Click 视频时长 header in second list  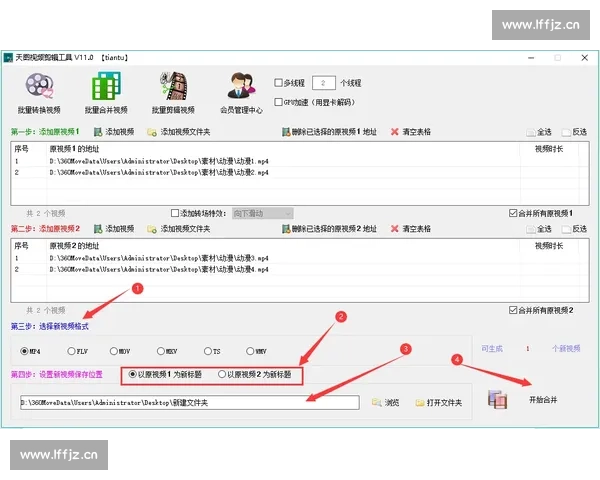click(x=549, y=246)
